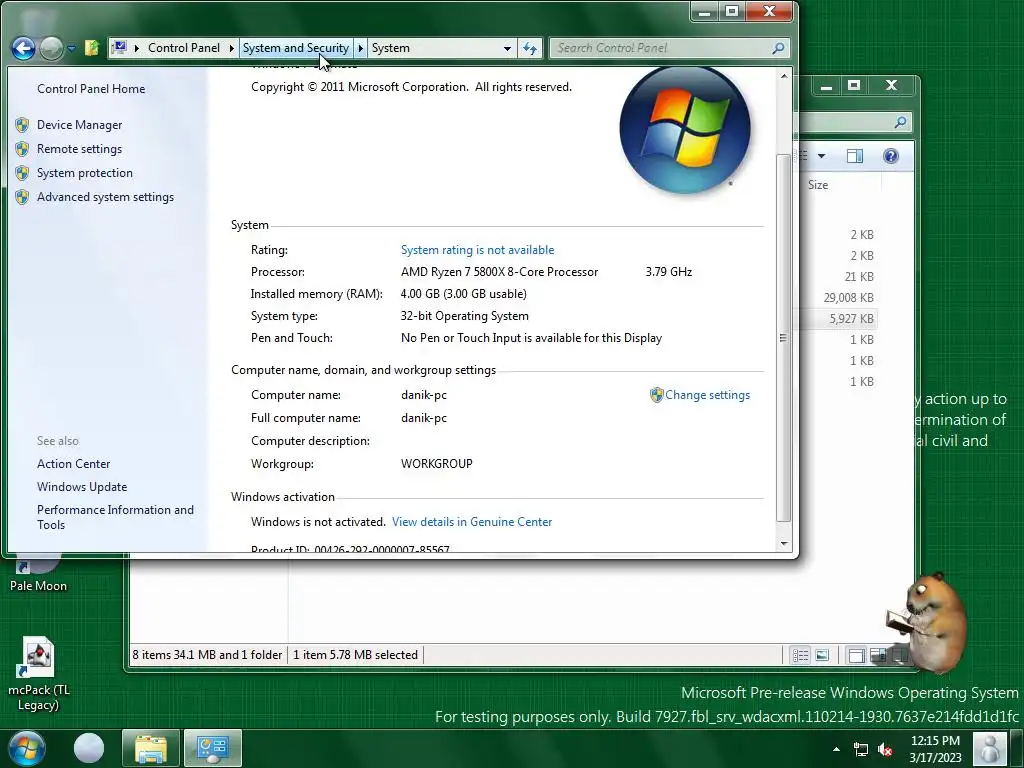Image resolution: width=1024 pixels, height=768 pixels.
Task: Click the single pane layout icon in Explorer status bar
Action: point(856,655)
